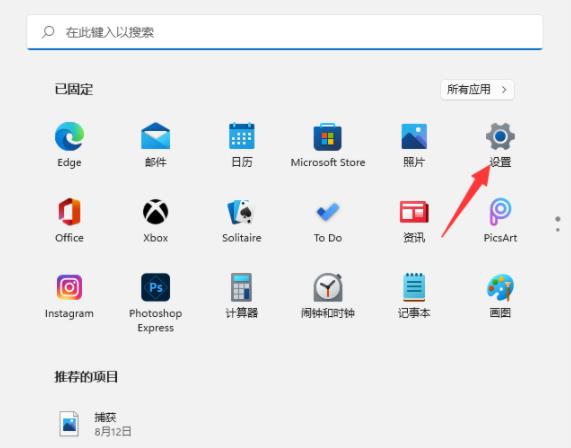The height and width of the screenshot is (448, 571).
Task: Open the 照片 photos app
Action: [x=414, y=144]
